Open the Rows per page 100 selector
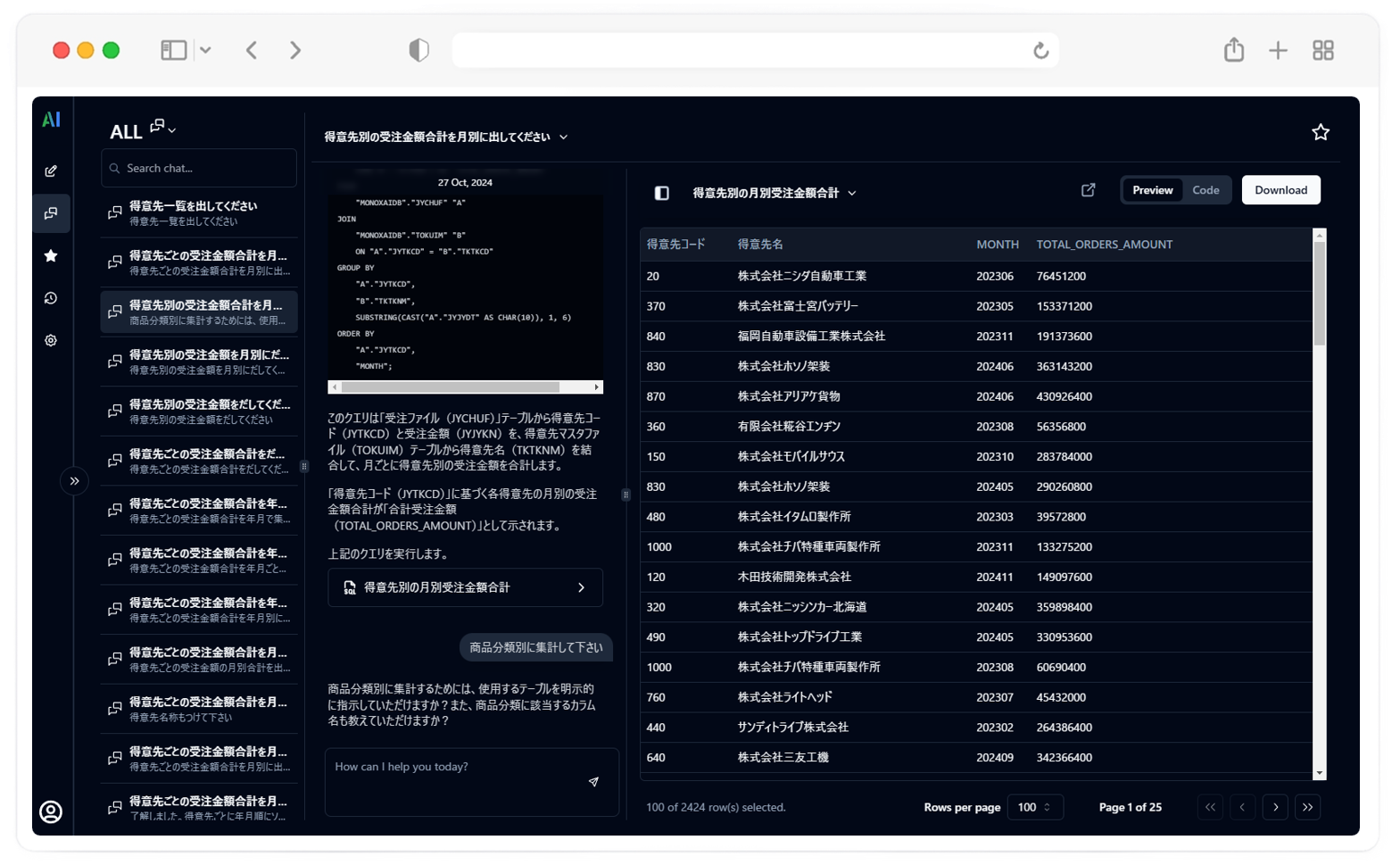1400x865 pixels. point(1035,807)
